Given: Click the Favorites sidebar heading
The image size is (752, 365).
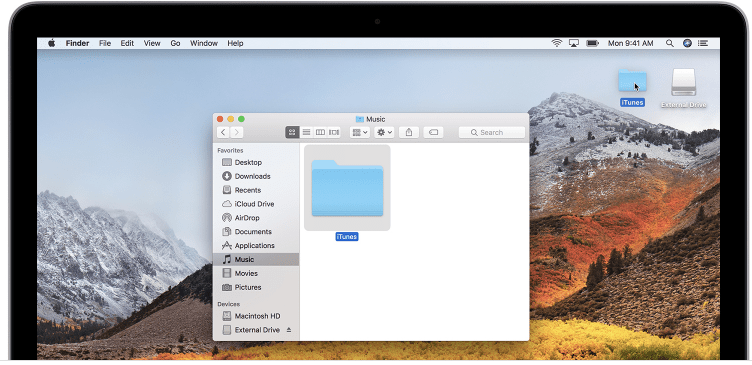Looking at the screenshot, I should [230, 151].
